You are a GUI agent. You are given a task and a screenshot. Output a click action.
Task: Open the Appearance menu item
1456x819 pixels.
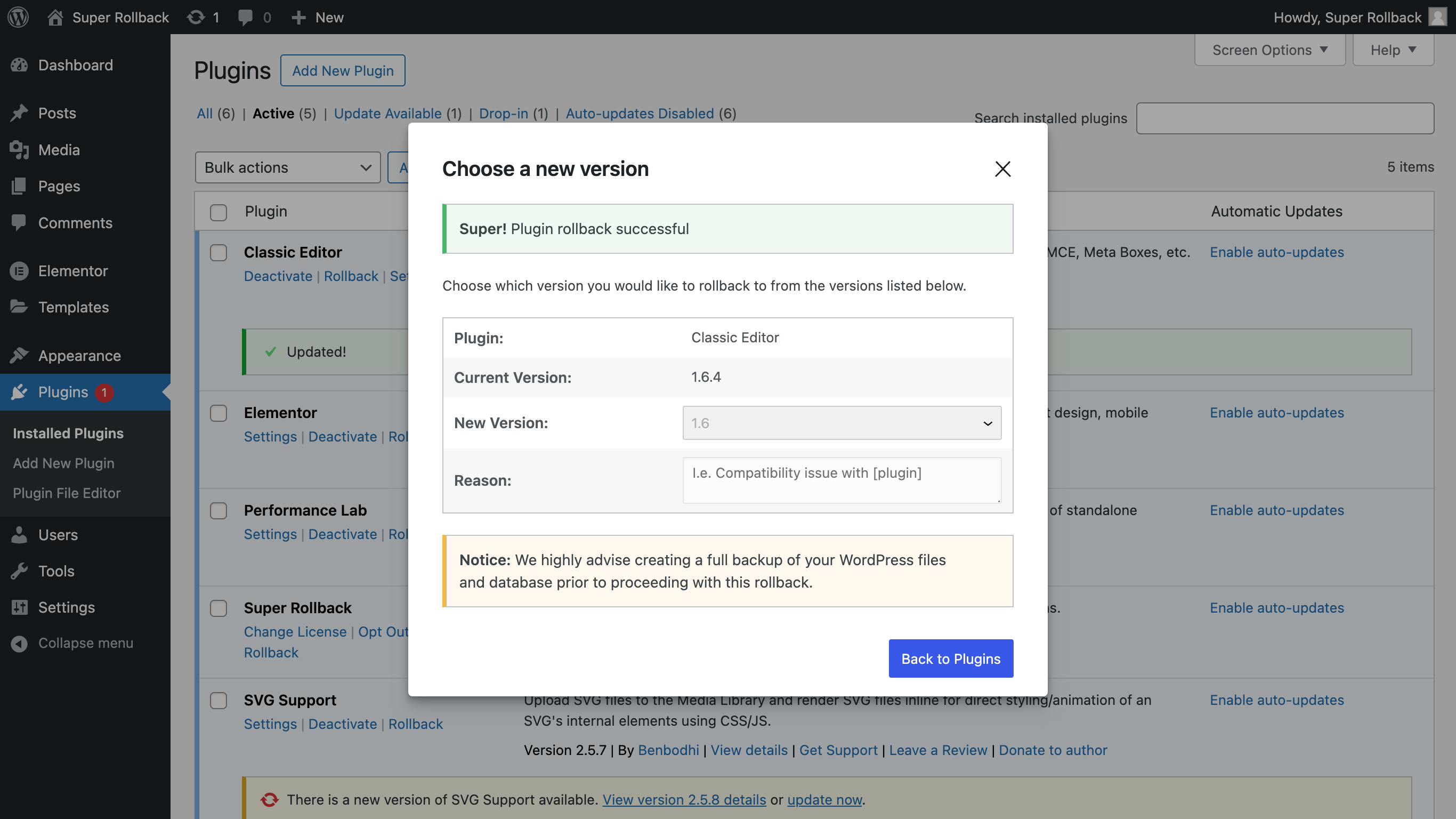coord(80,356)
